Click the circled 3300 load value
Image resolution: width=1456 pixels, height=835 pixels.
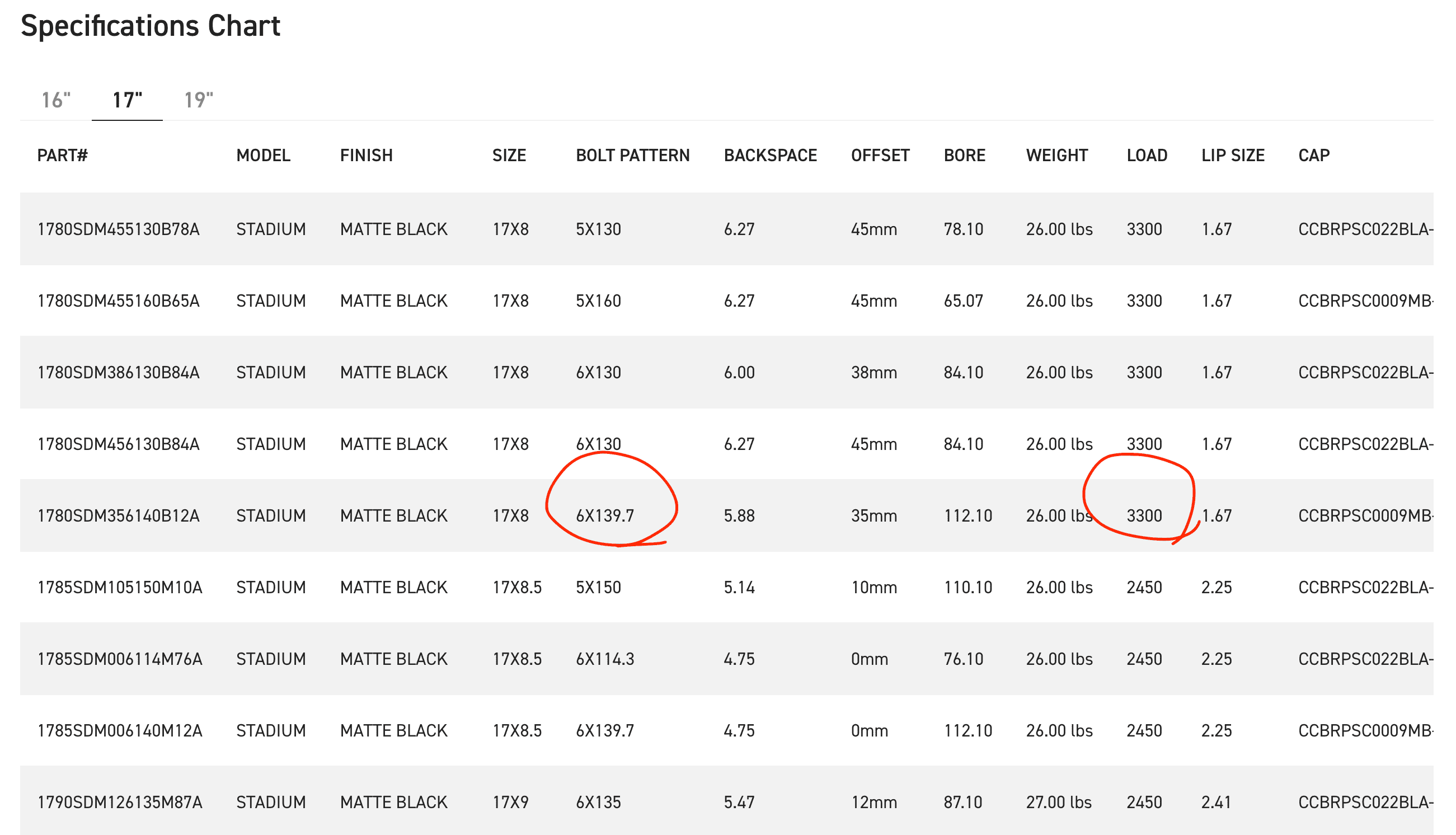(1144, 516)
